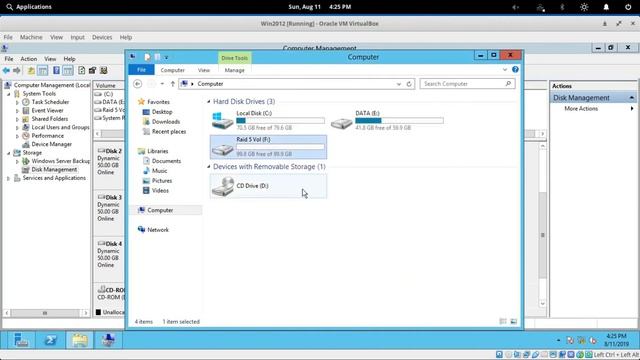Select Shared Folders in tree

click(49, 119)
